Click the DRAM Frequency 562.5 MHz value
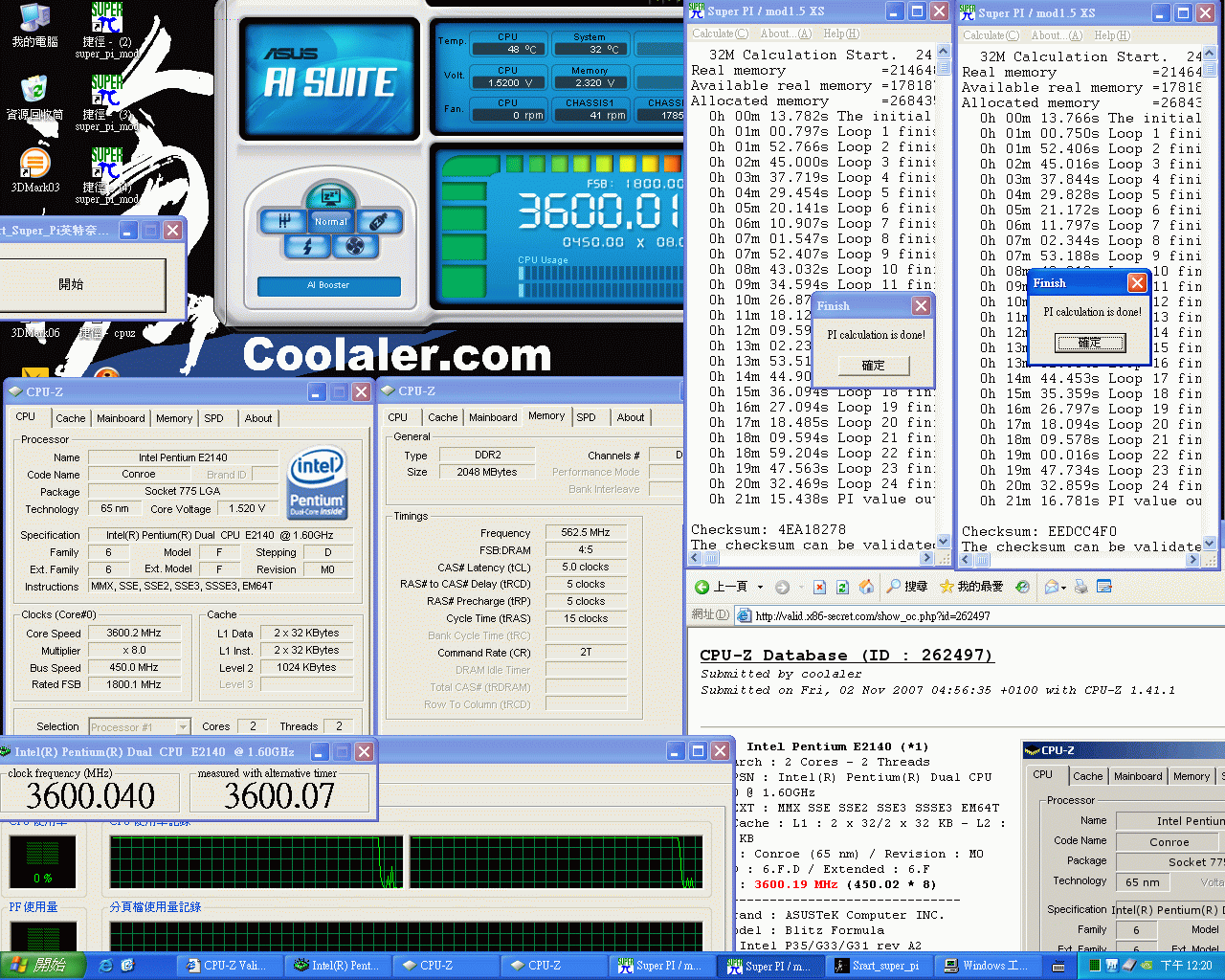The height and width of the screenshot is (980, 1225). click(586, 532)
